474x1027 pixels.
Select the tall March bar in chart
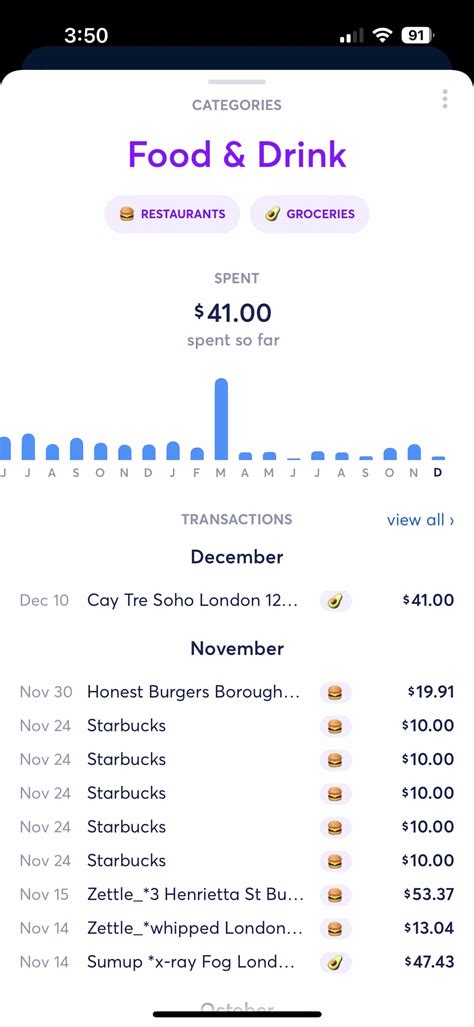coord(221,419)
